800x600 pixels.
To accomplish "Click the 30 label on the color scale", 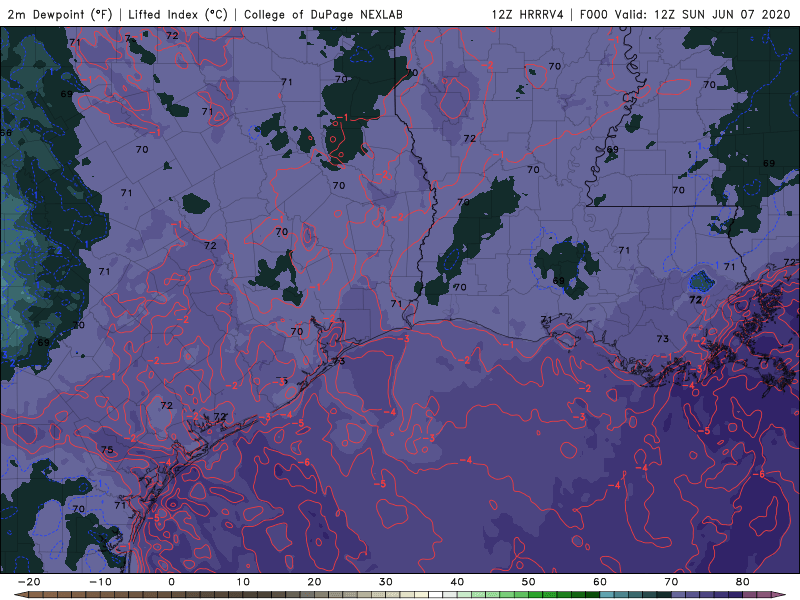I will 386,582.
